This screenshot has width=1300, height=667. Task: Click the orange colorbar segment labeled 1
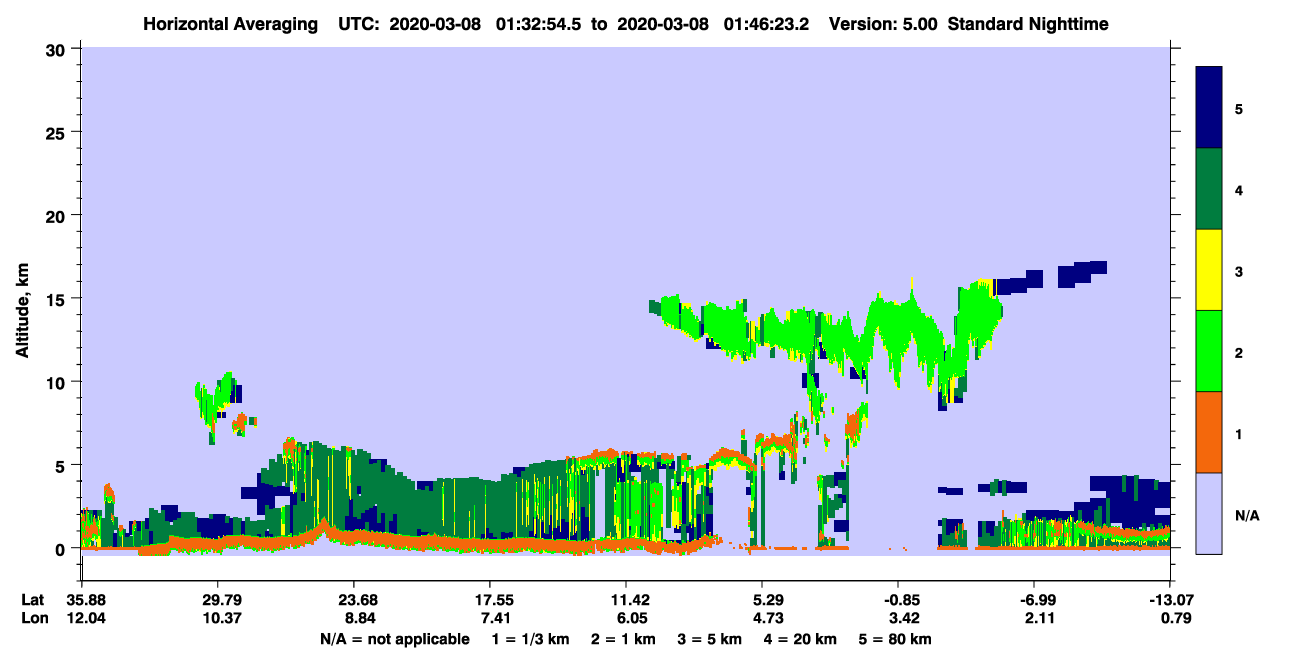1210,432
